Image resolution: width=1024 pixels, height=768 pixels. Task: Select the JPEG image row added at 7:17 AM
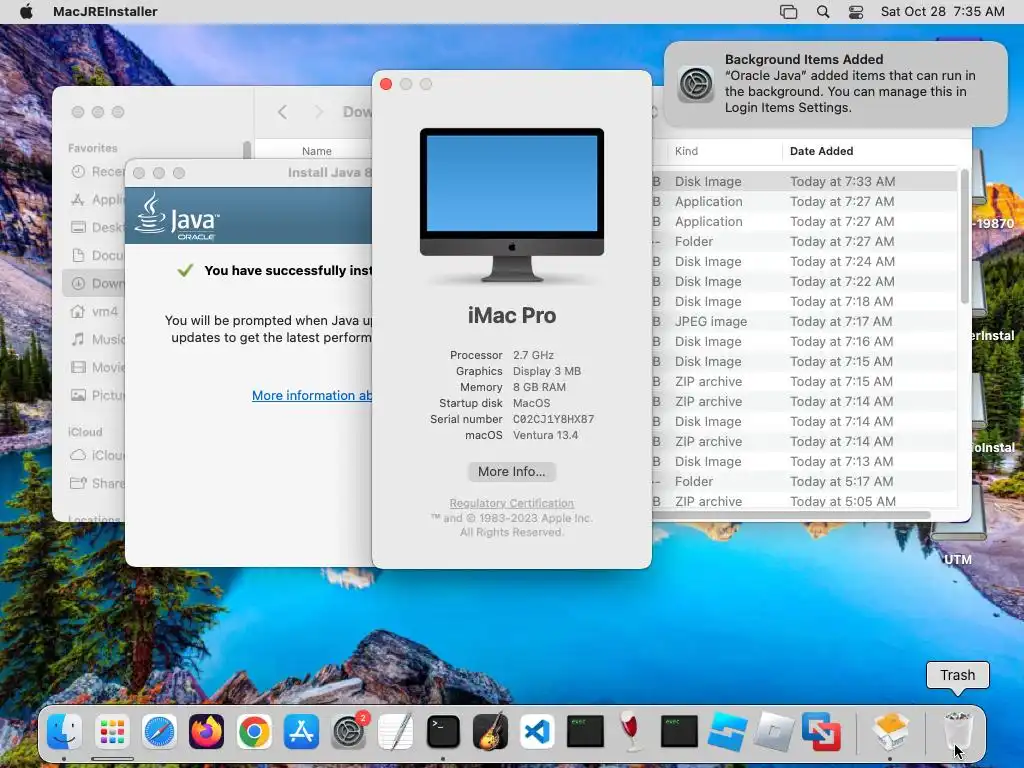(805, 321)
